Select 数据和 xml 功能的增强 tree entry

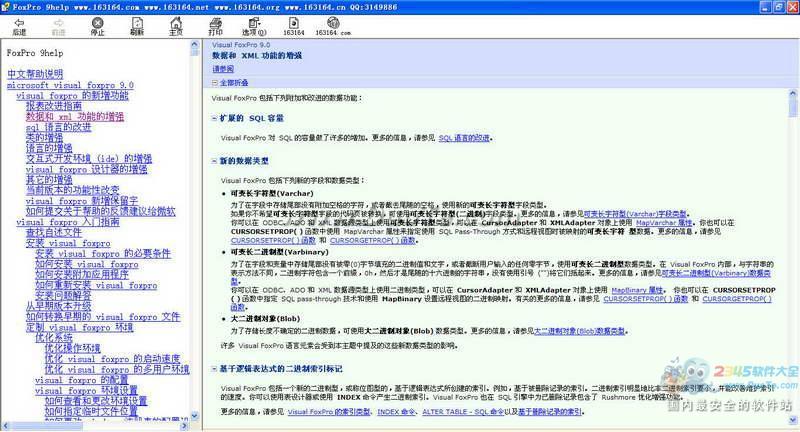click(x=75, y=116)
